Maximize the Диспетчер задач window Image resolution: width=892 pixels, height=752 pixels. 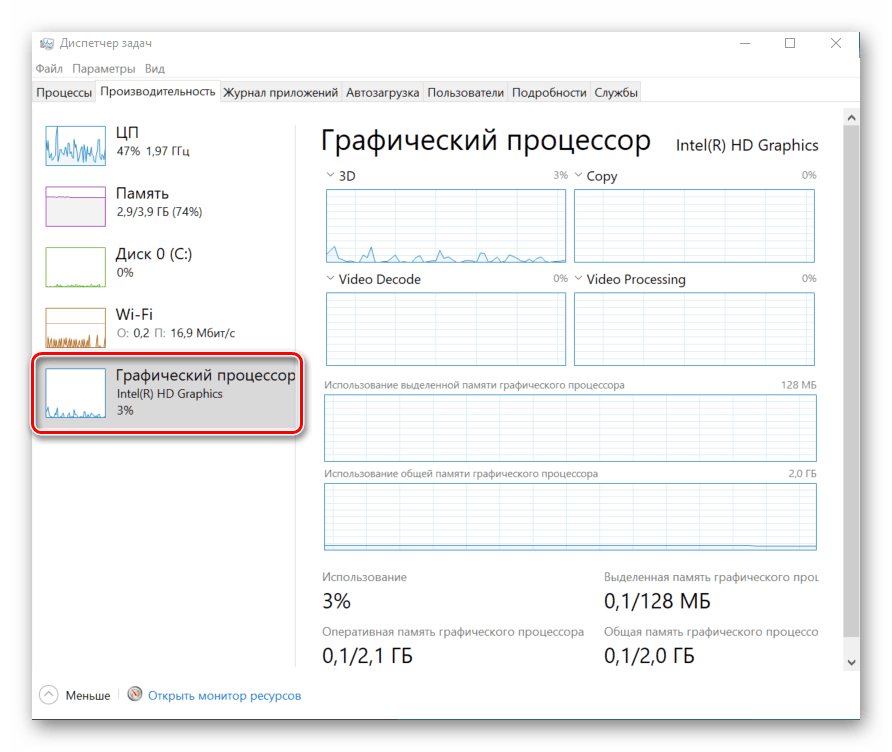click(790, 43)
